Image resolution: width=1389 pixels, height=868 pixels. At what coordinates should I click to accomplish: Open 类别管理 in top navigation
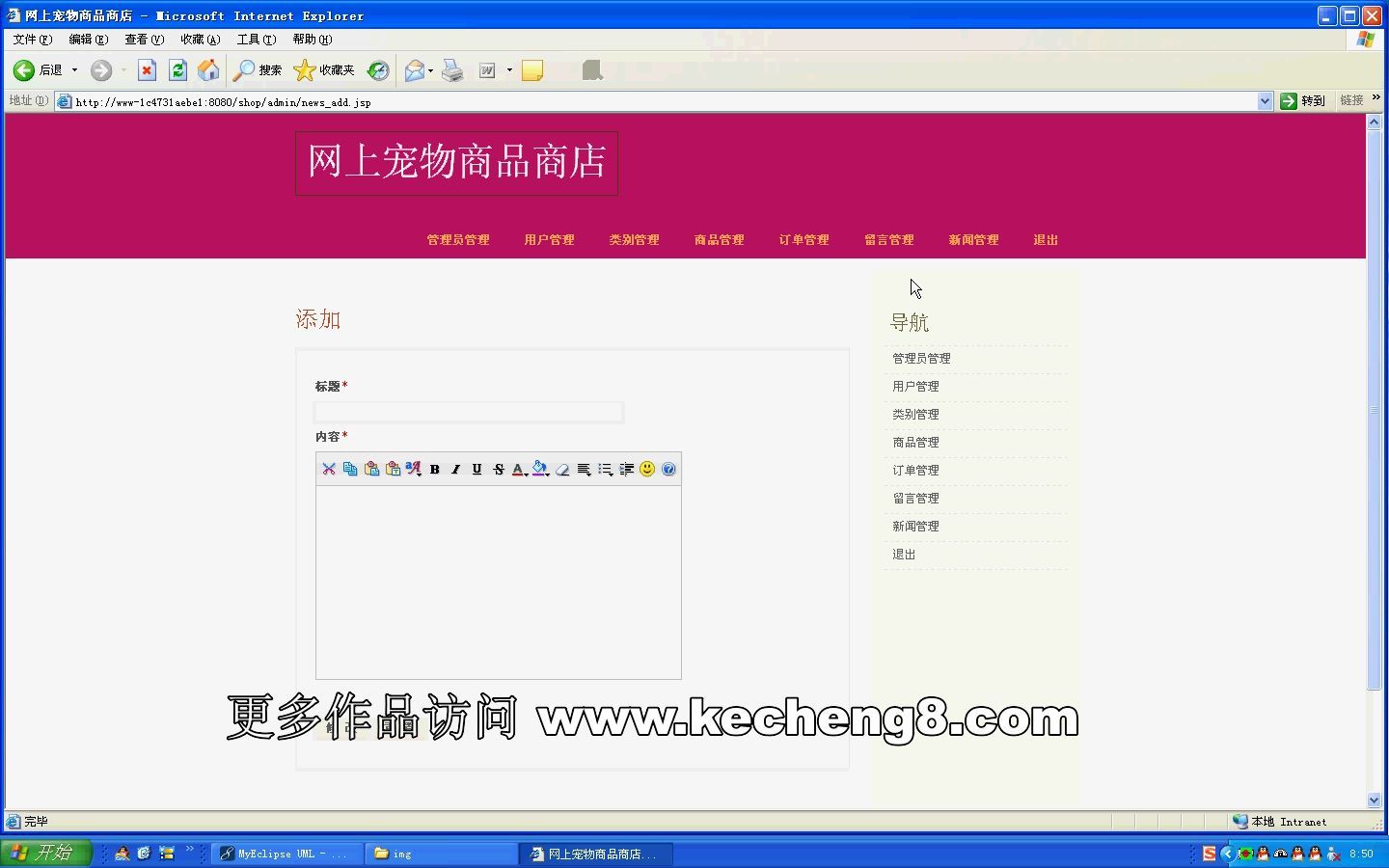pyautogui.click(x=634, y=240)
